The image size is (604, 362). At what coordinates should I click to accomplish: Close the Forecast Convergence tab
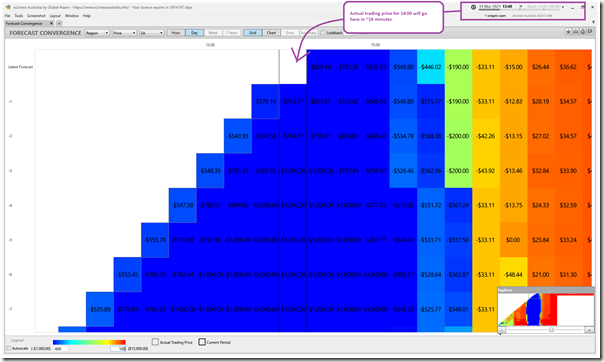click(52, 23)
